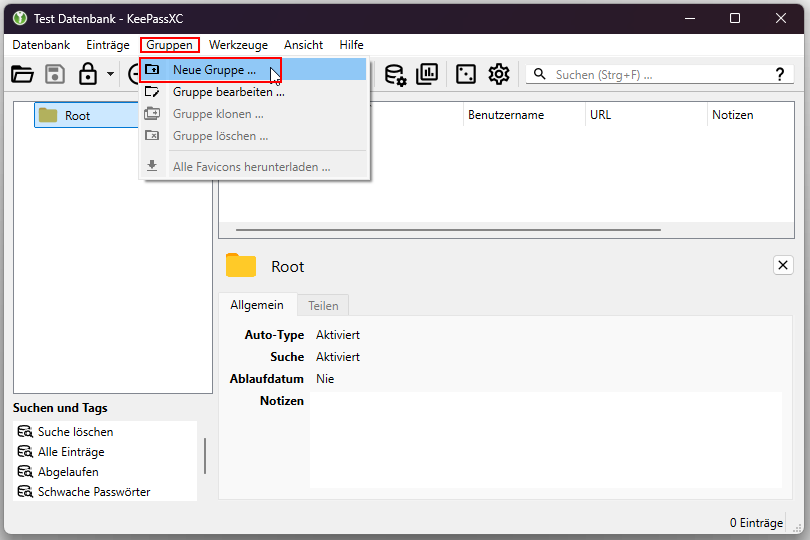
Task: Open the Ansicht menu
Action: click(x=303, y=45)
